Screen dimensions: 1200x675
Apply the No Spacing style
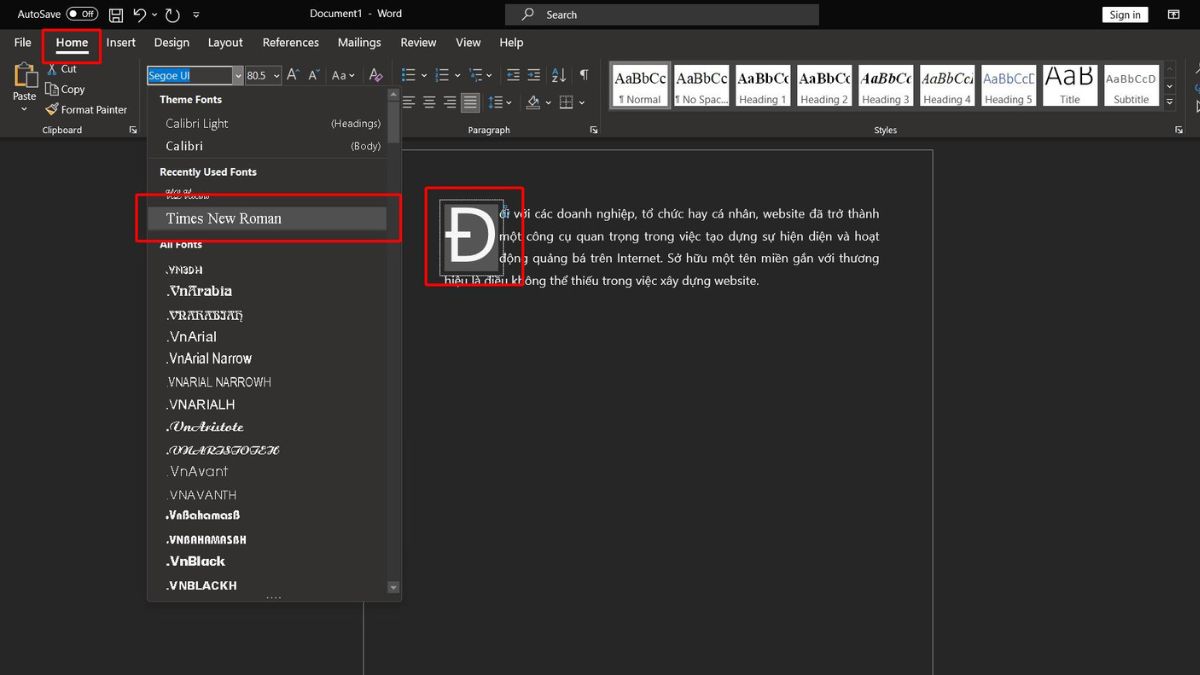coord(701,86)
